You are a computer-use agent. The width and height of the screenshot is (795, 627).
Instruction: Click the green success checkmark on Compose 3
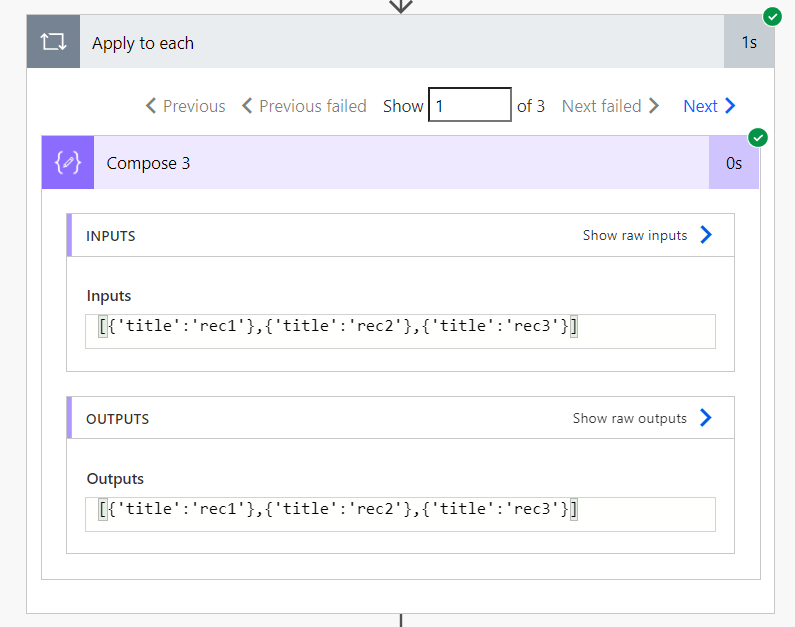click(x=758, y=137)
